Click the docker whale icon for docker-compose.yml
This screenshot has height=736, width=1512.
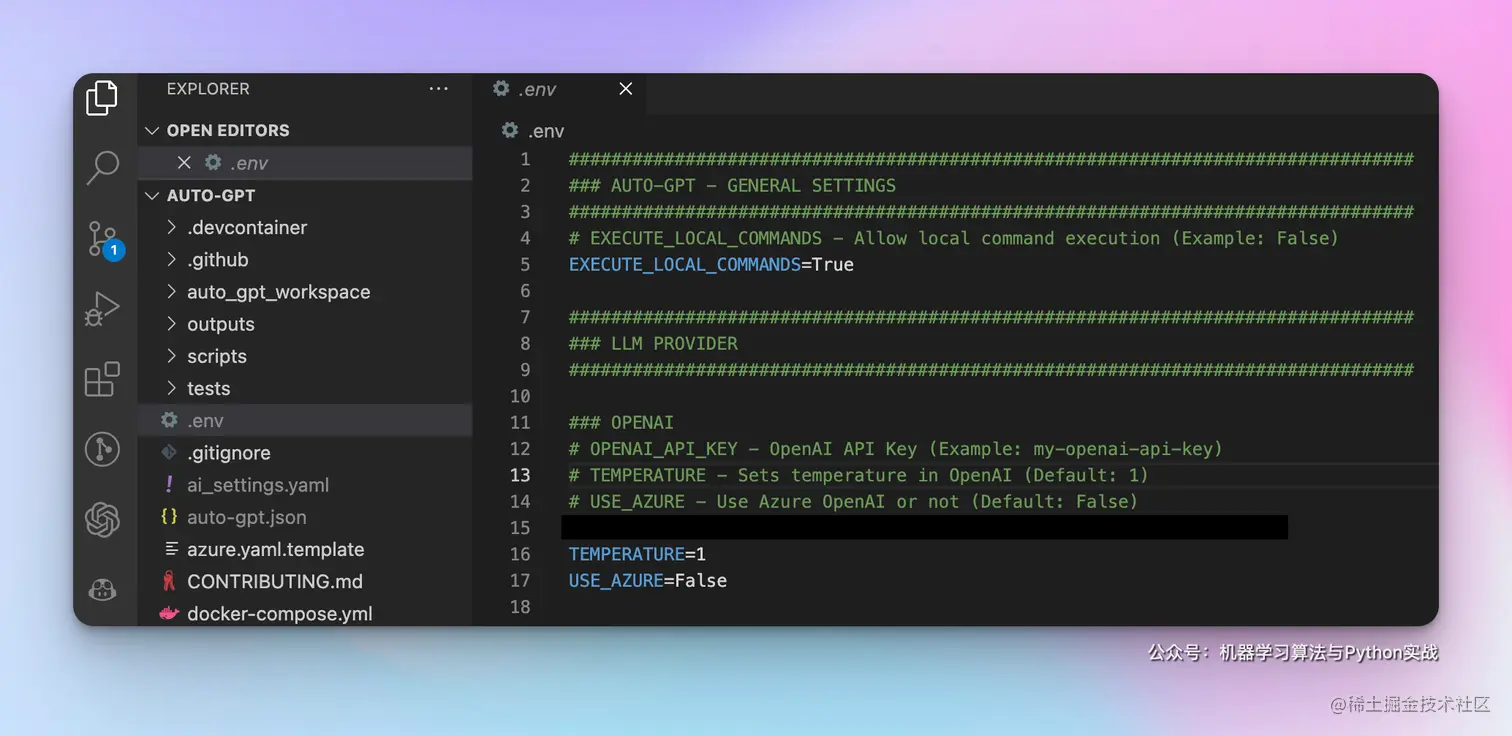coord(170,613)
